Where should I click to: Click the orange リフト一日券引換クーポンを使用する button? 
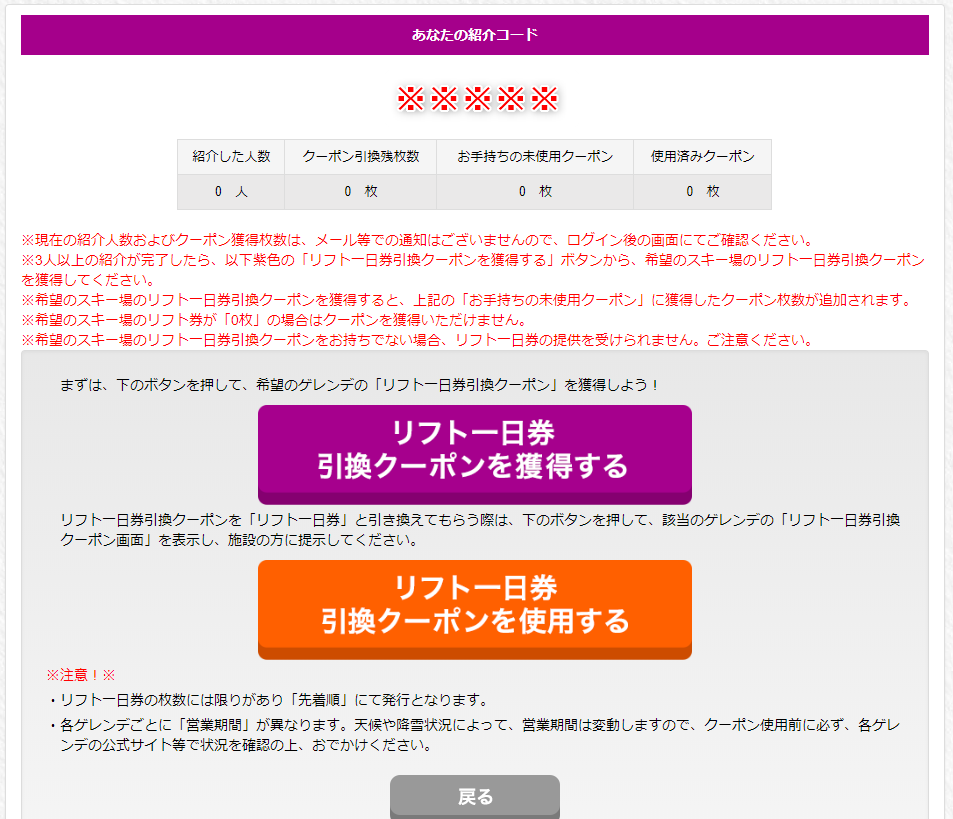475,609
